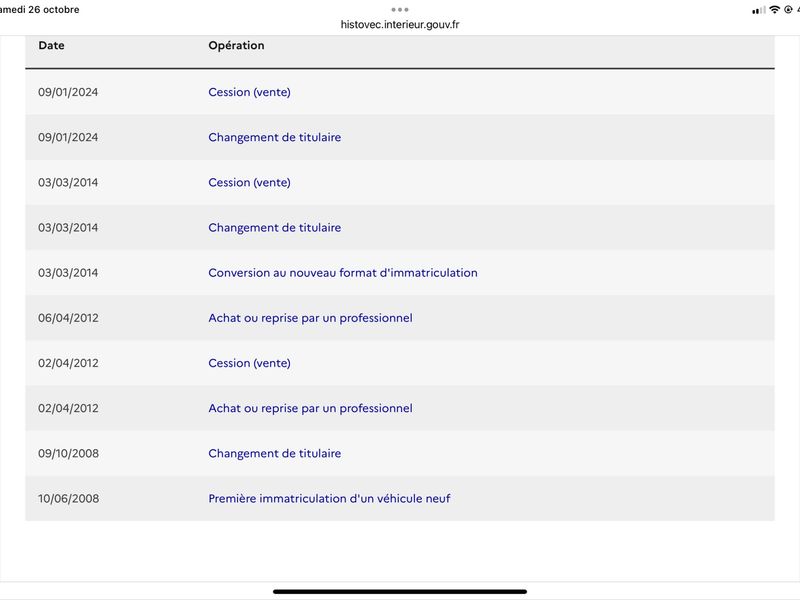The image size is (800, 600).
Task: Tap the home indicator bar at bottom
Action: [x=399, y=592]
